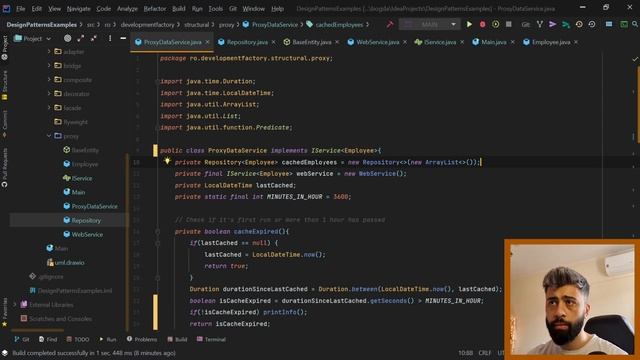Open the Build tool window button
The height and width of the screenshot is (360, 640).
[x=177, y=339]
